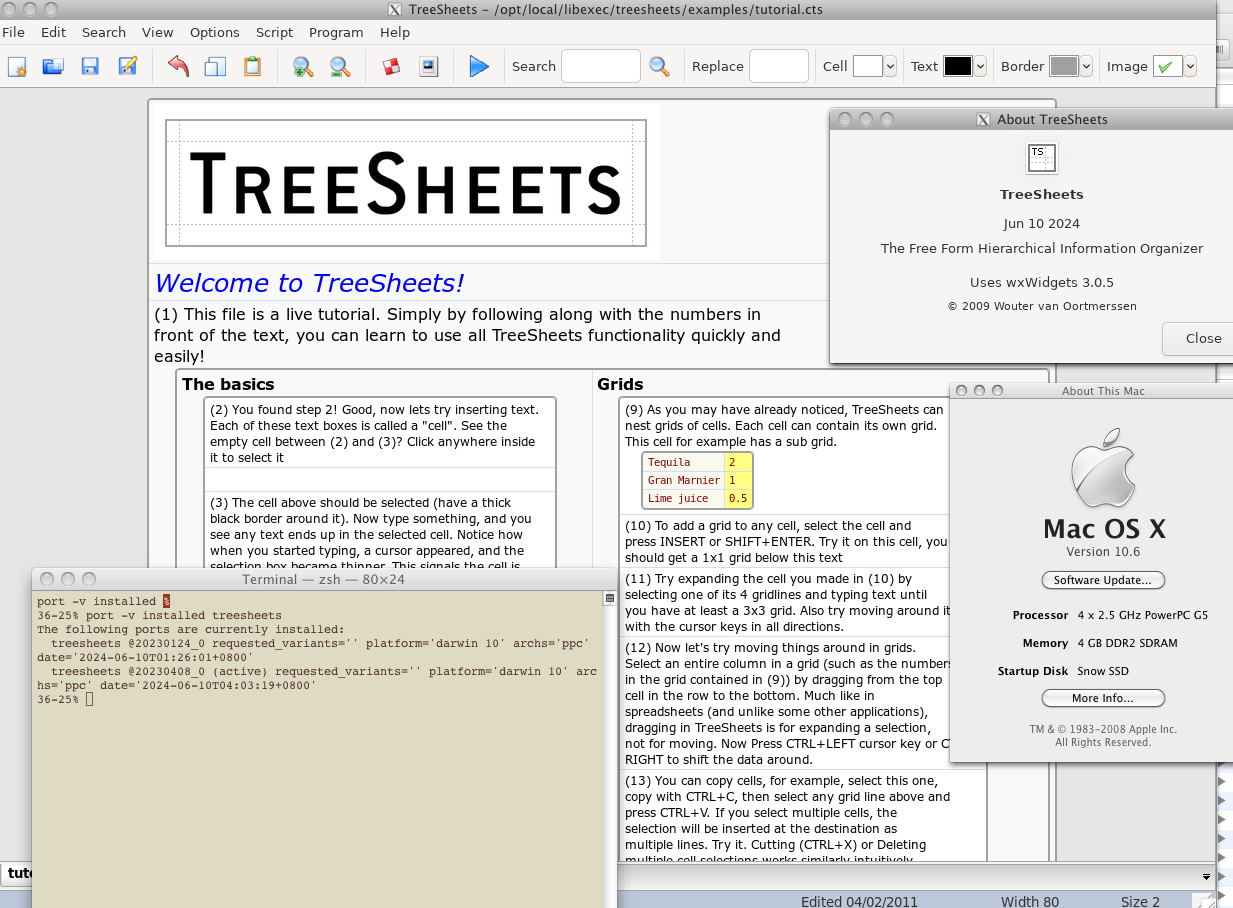Click the Terminal prompt cursor line
Viewport: 1233px width, 908px height.
[64, 699]
